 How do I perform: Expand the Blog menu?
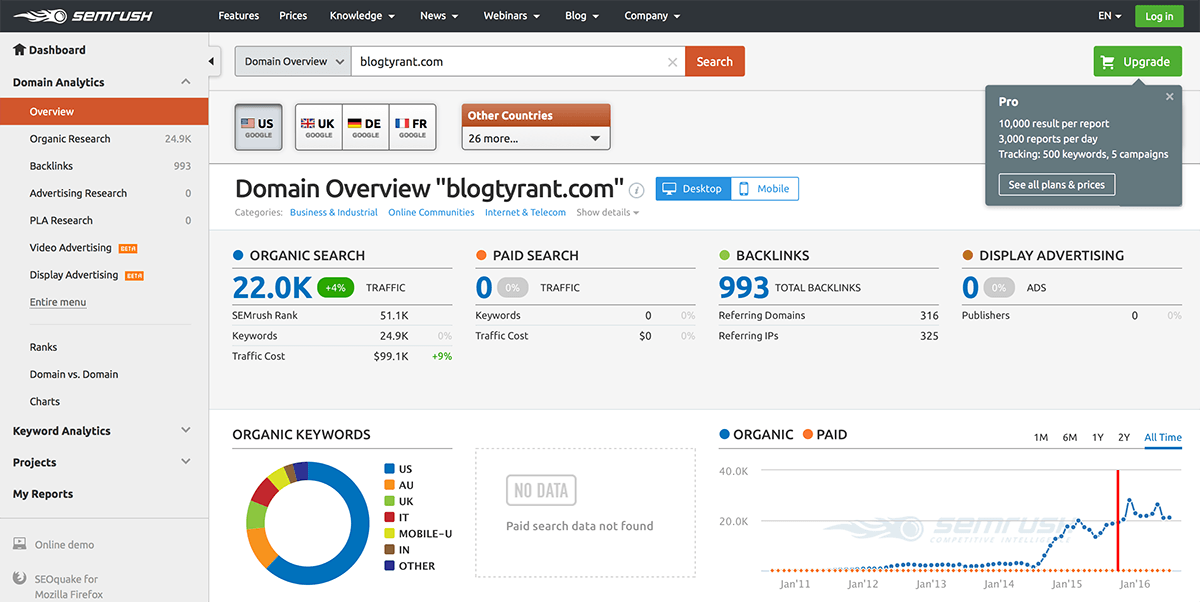582,16
